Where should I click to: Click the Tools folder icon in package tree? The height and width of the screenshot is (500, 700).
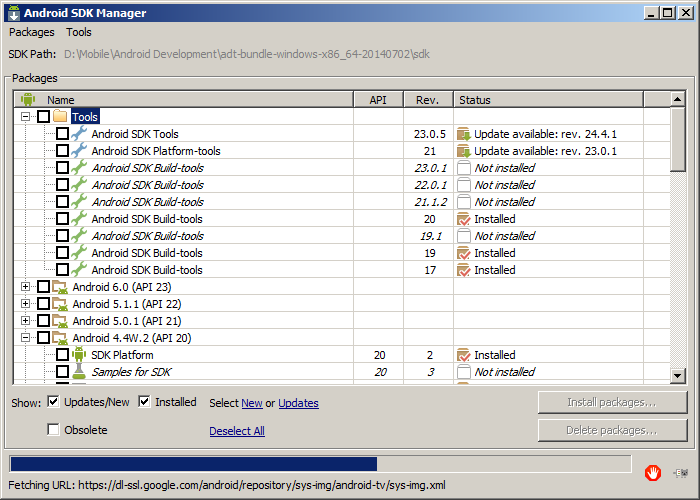pyautogui.click(x=60, y=117)
